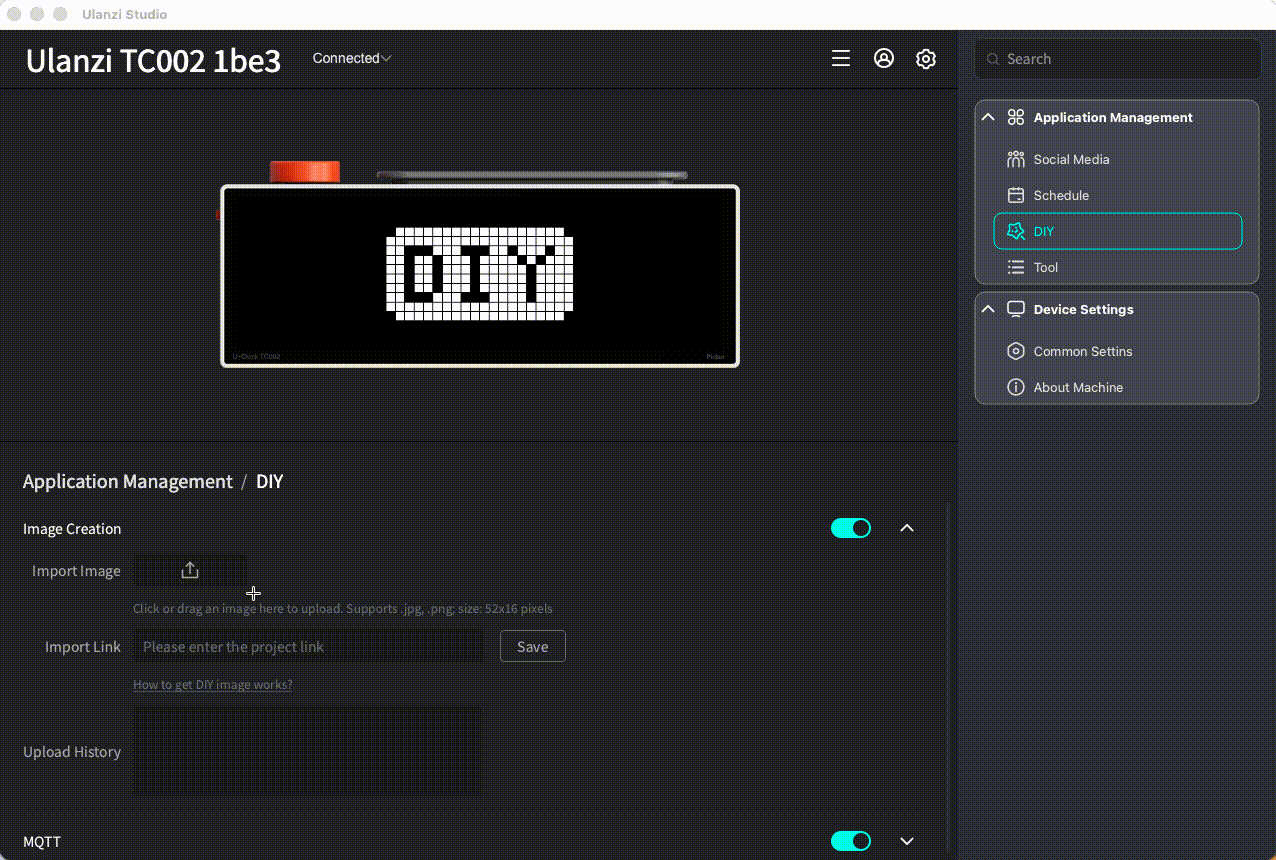Open the hamburger menu icon
The image size is (1276, 860).
841,59
